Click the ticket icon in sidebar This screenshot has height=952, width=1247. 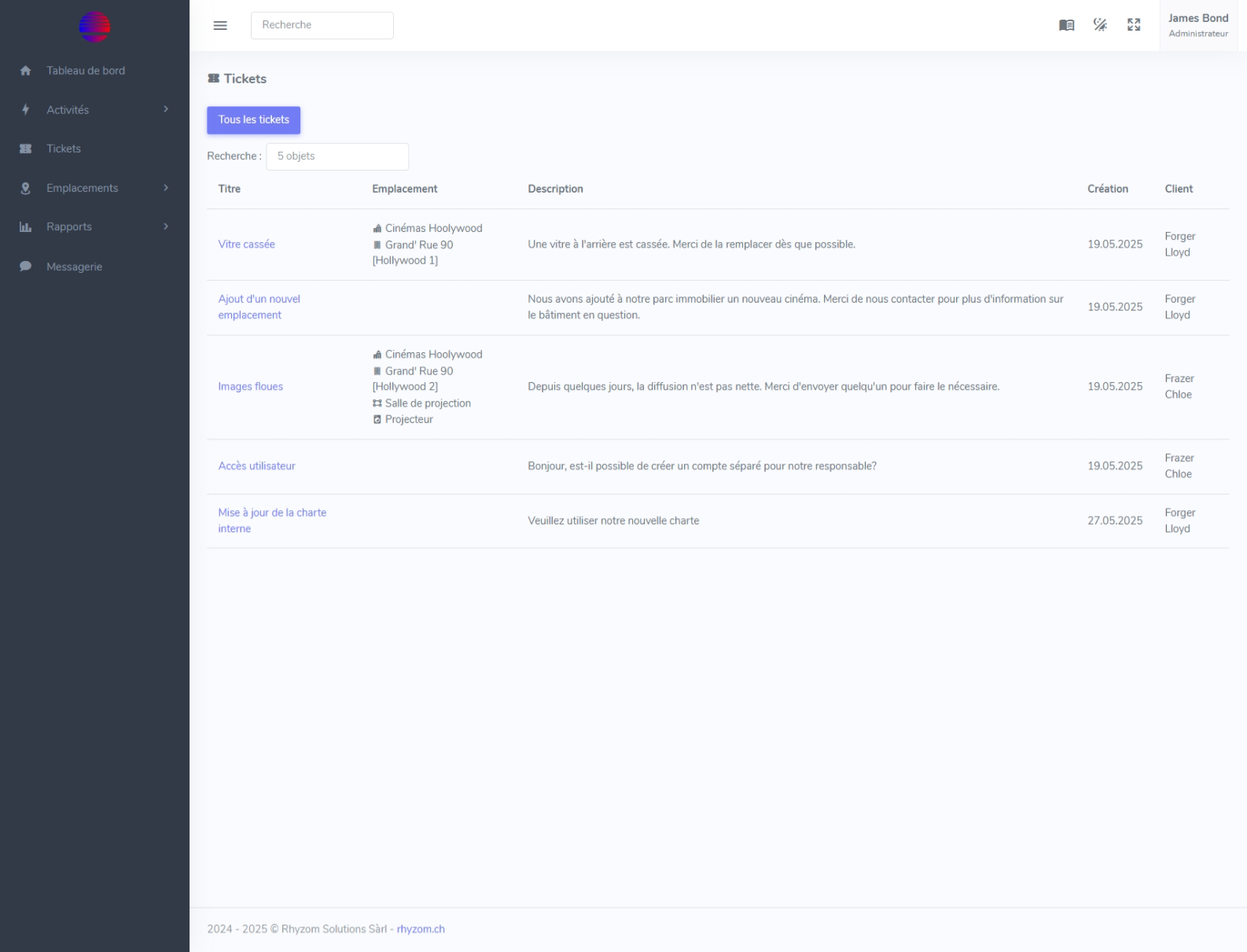coord(25,149)
